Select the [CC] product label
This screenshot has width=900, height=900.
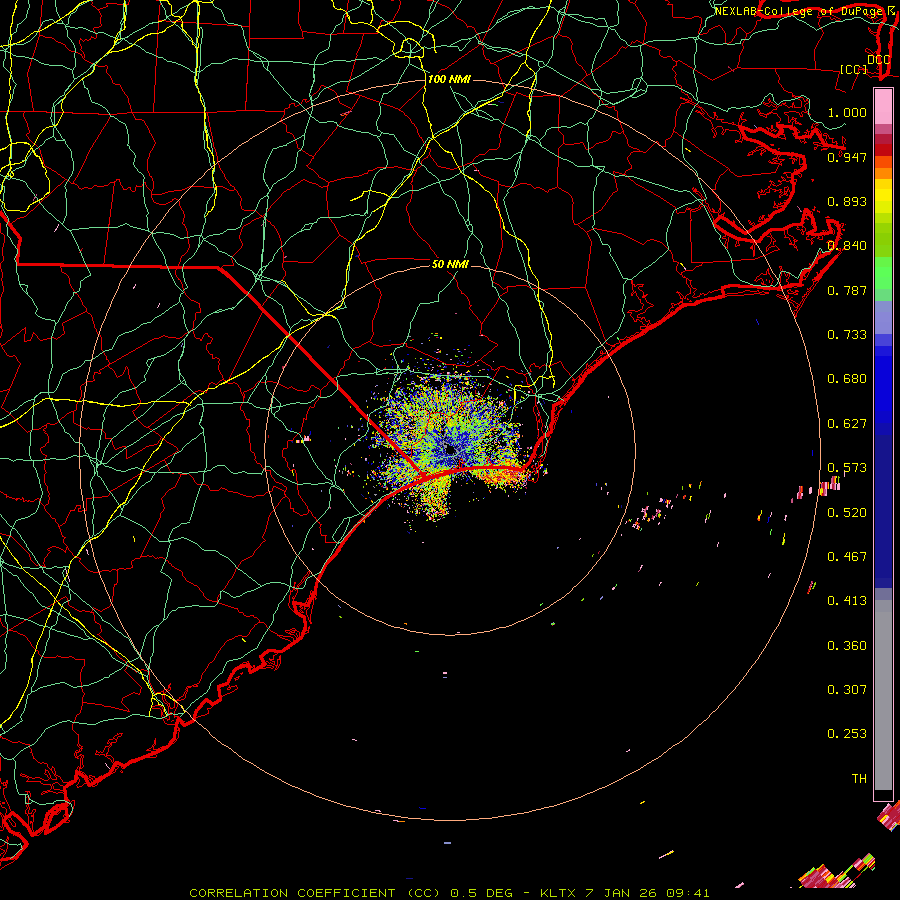coord(853,69)
